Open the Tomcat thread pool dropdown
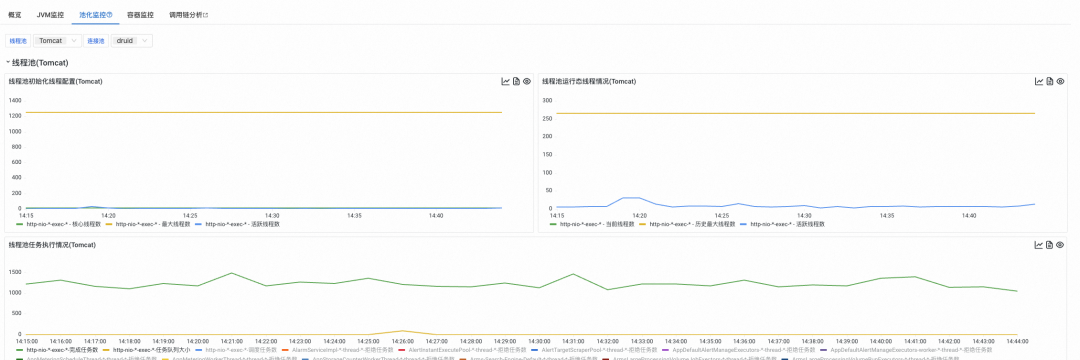Viewport: 1080px width, 360px height. click(57, 41)
